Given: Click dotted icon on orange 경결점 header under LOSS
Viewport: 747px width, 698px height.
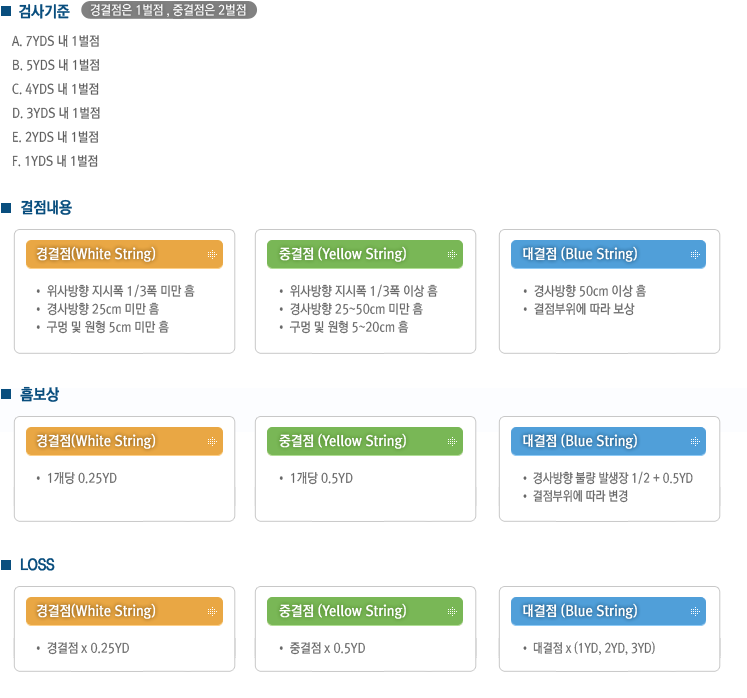Looking at the screenshot, I should click(212, 611).
